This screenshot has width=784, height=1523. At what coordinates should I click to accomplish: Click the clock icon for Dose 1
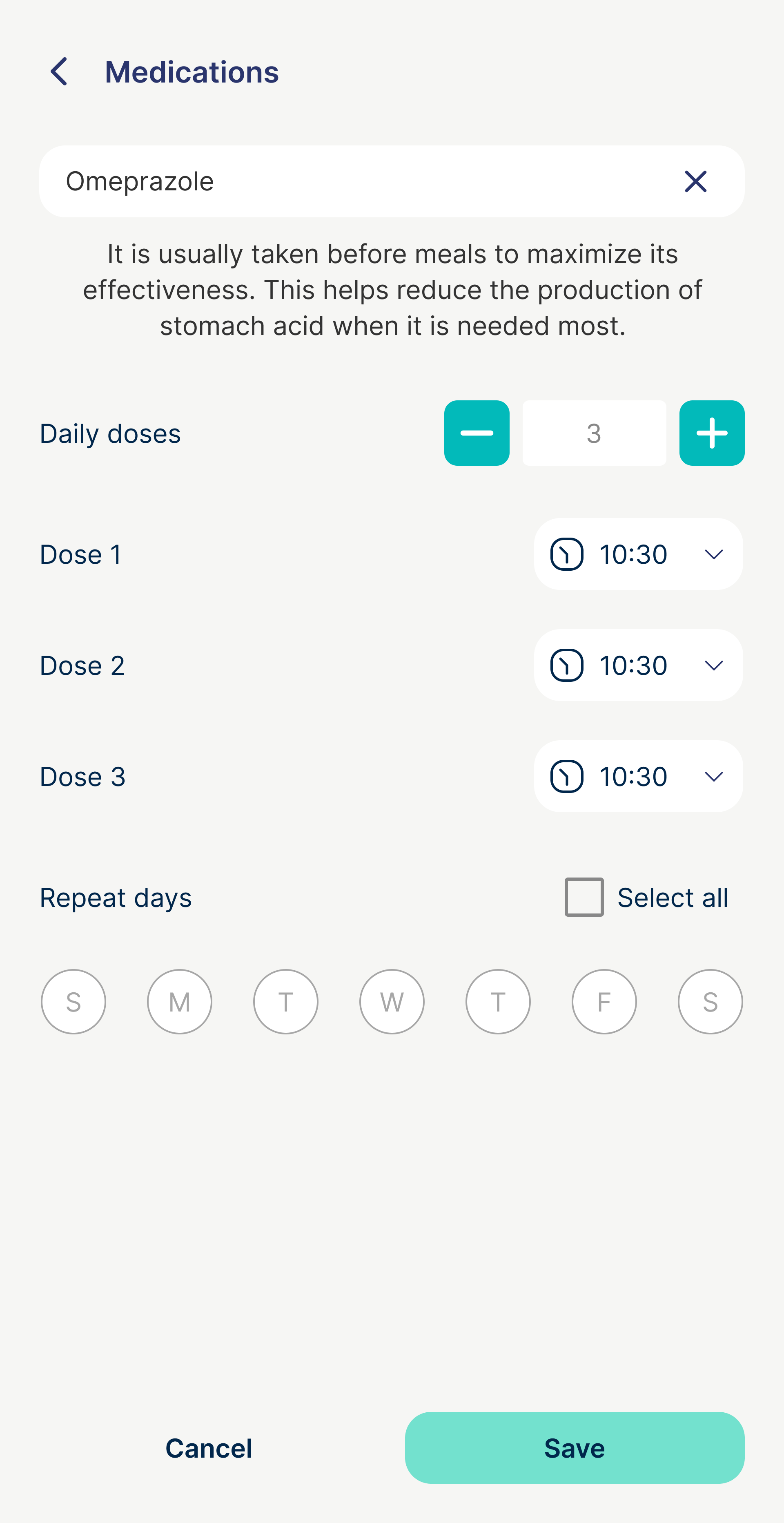[x=567, y=554]
